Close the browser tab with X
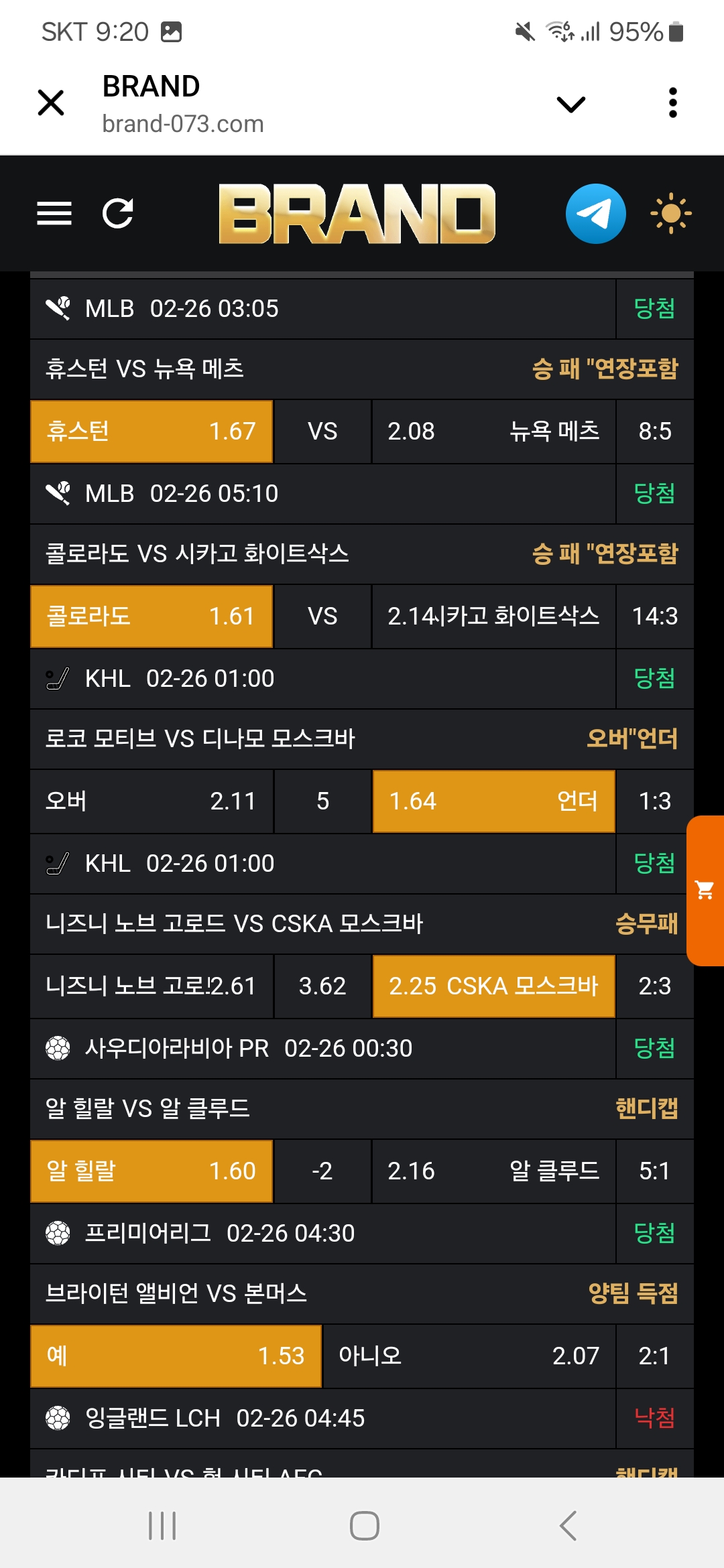This screenshot has height=1568, width=724. pos(51,103)
